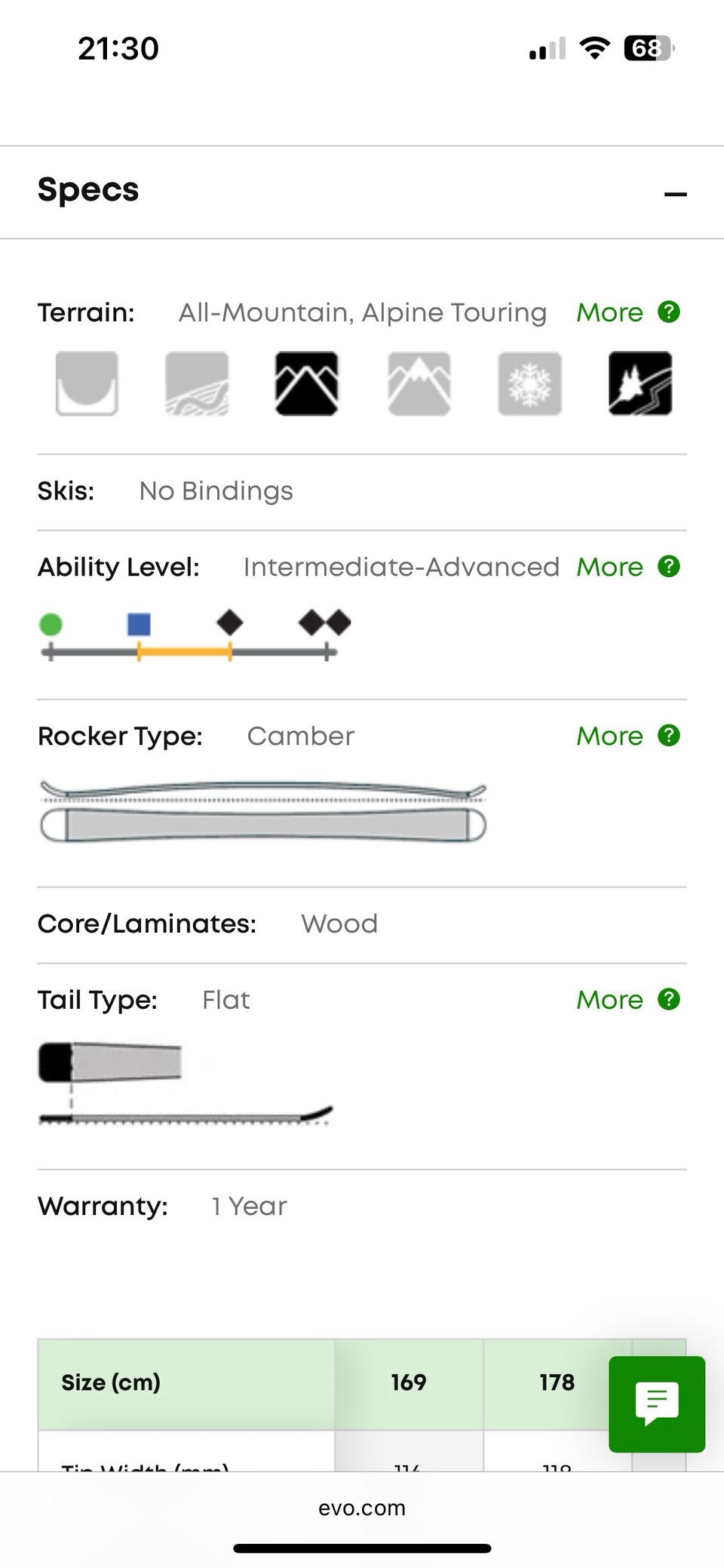Click the grey big mountain terrain icon
This screenshot has width=724, height=1568.
click(419, 383)
